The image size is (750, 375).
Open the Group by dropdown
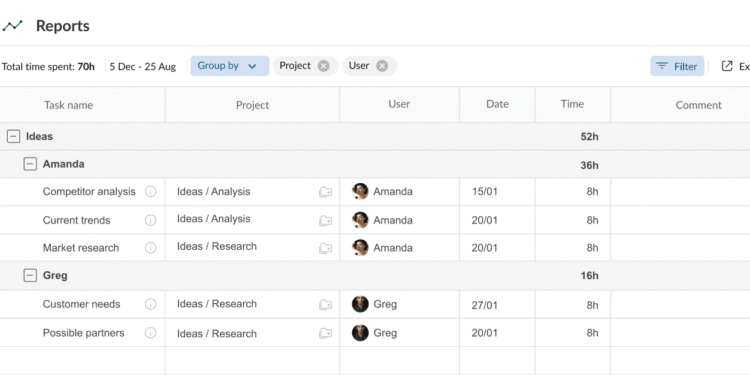(x=230, y=66)
